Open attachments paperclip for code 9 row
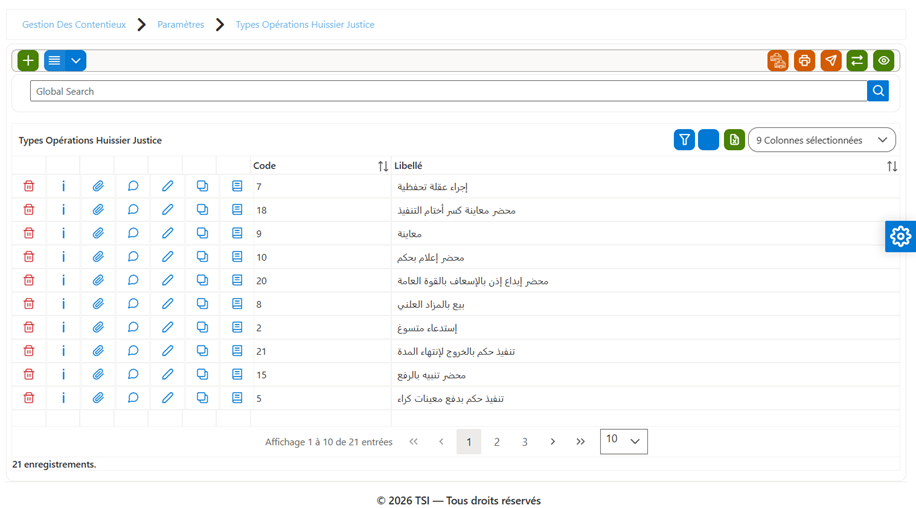The image size is (916, 508). pos(98,233)
